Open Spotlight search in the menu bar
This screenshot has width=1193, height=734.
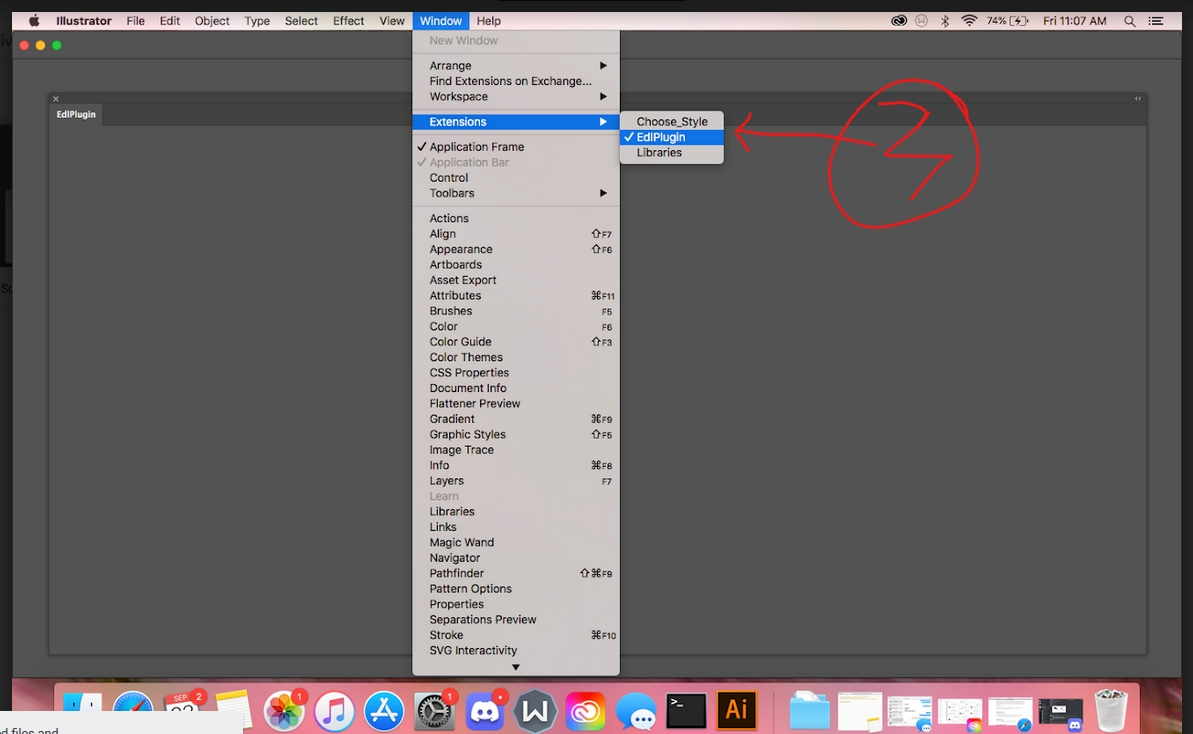point(1129,20)
